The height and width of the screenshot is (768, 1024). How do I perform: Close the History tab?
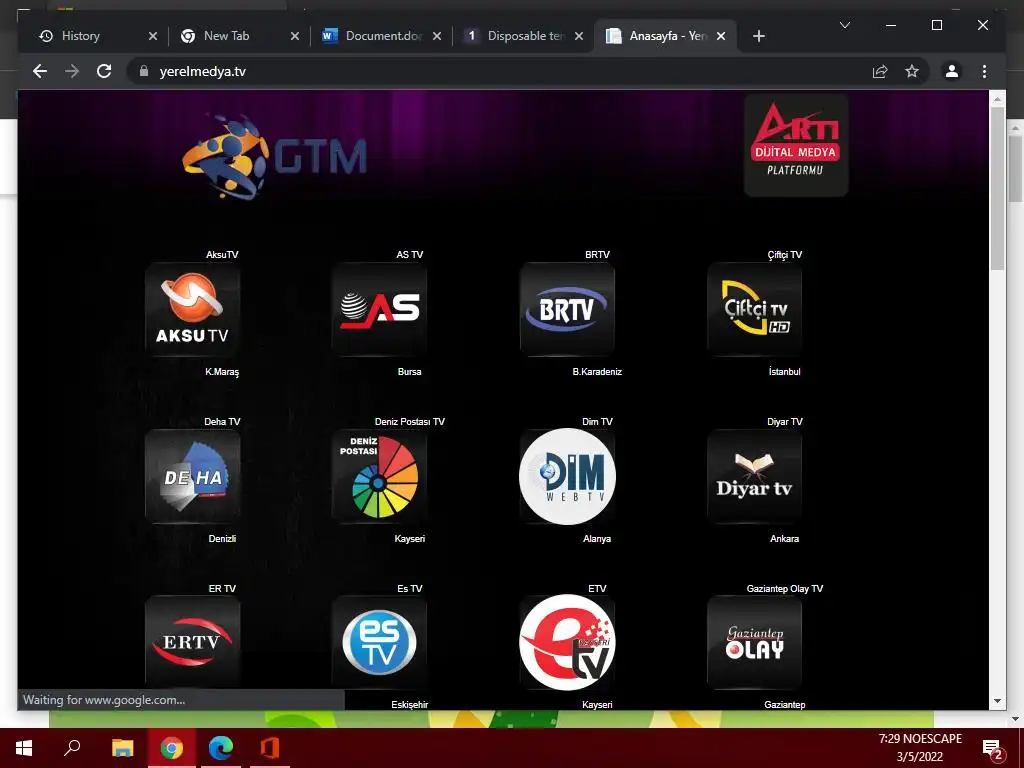[x=153, y=36]
